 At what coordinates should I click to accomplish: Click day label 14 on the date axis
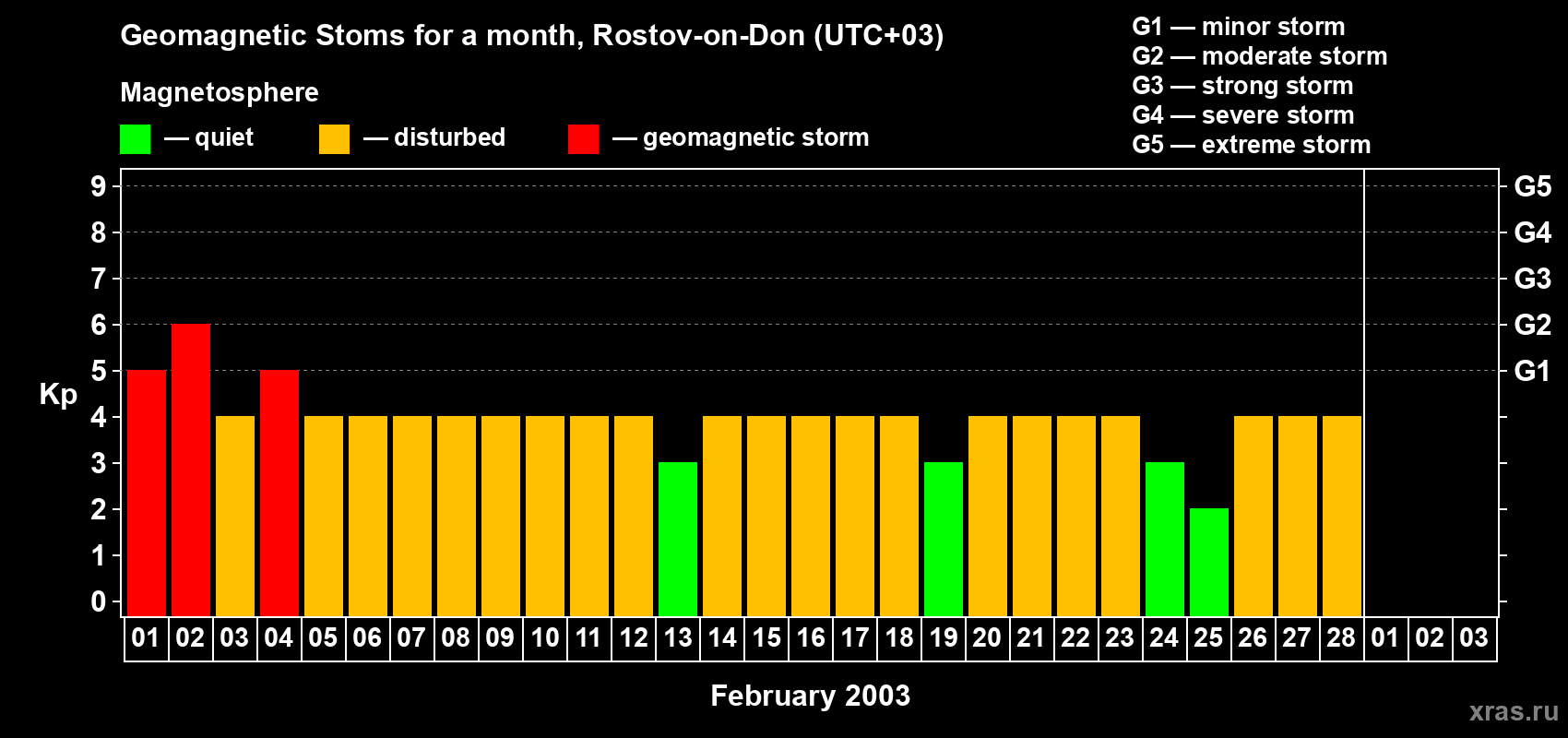pyautogui.click(x=722, y=637)
